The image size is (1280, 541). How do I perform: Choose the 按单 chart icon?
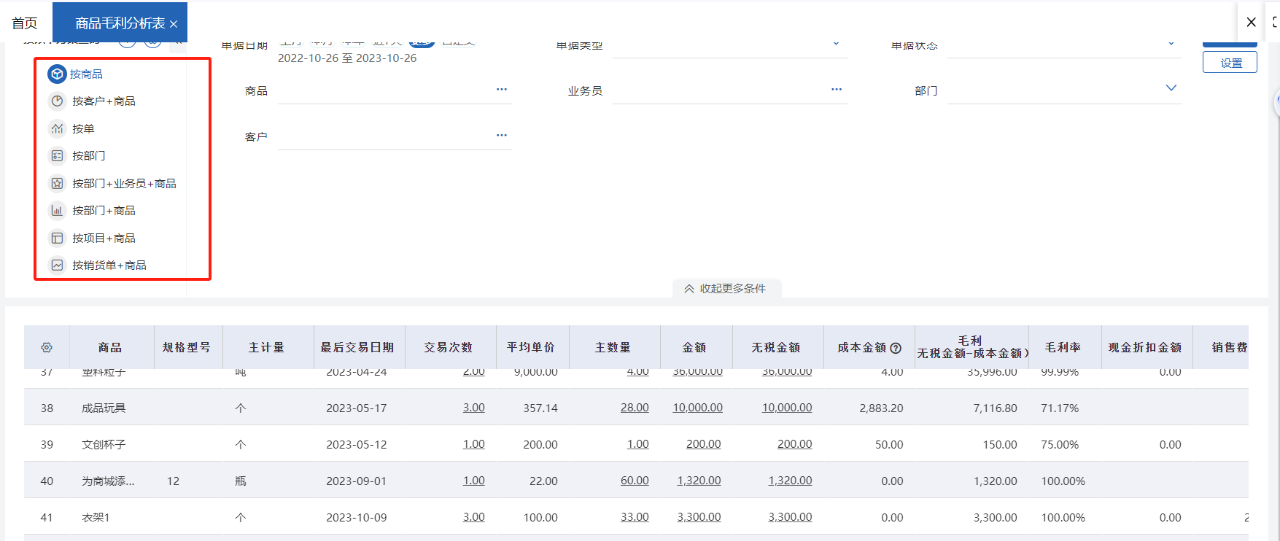pos(57,129)
